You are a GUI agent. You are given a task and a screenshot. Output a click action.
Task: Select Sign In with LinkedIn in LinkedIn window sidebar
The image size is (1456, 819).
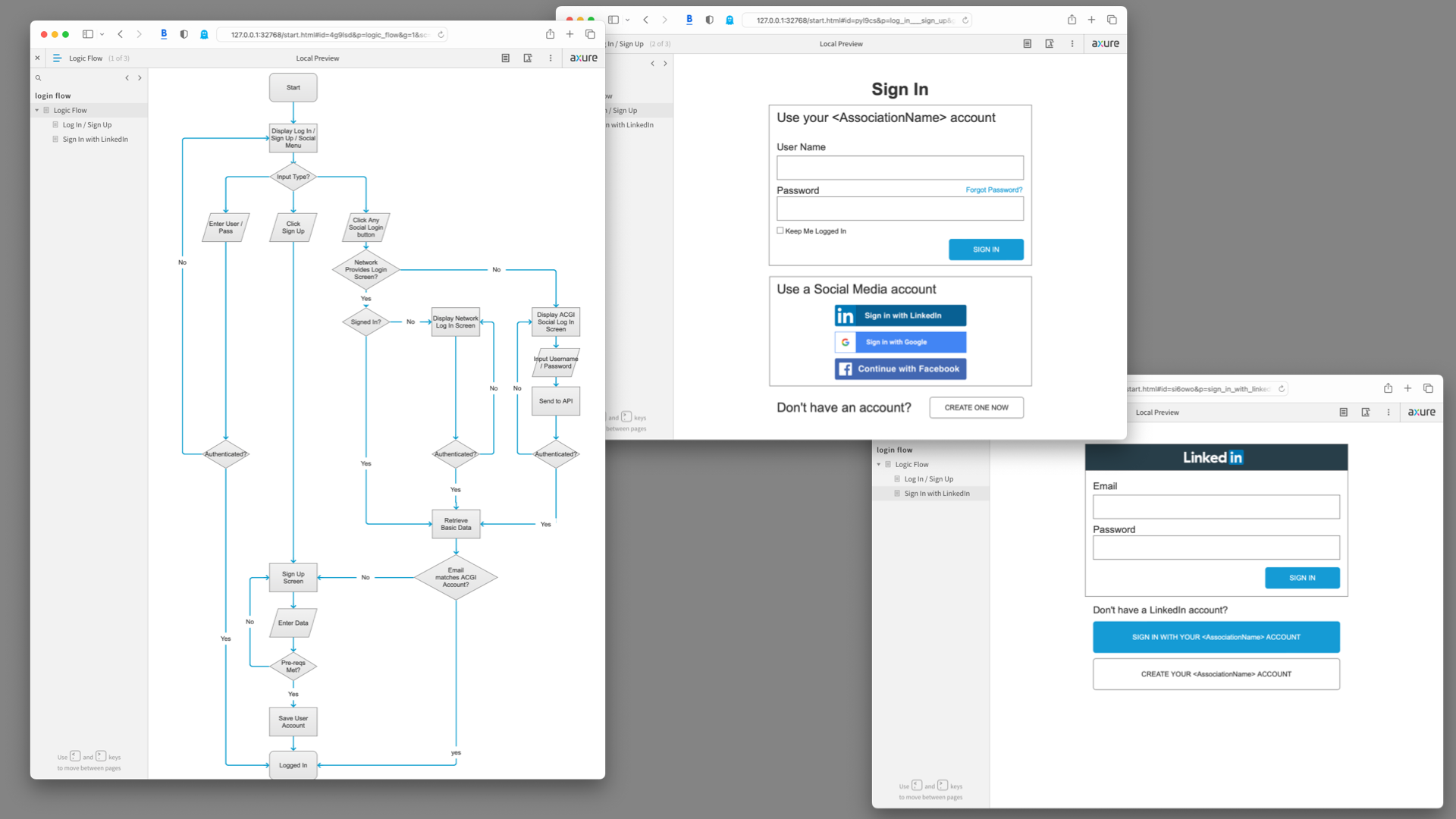pos(937,493)
